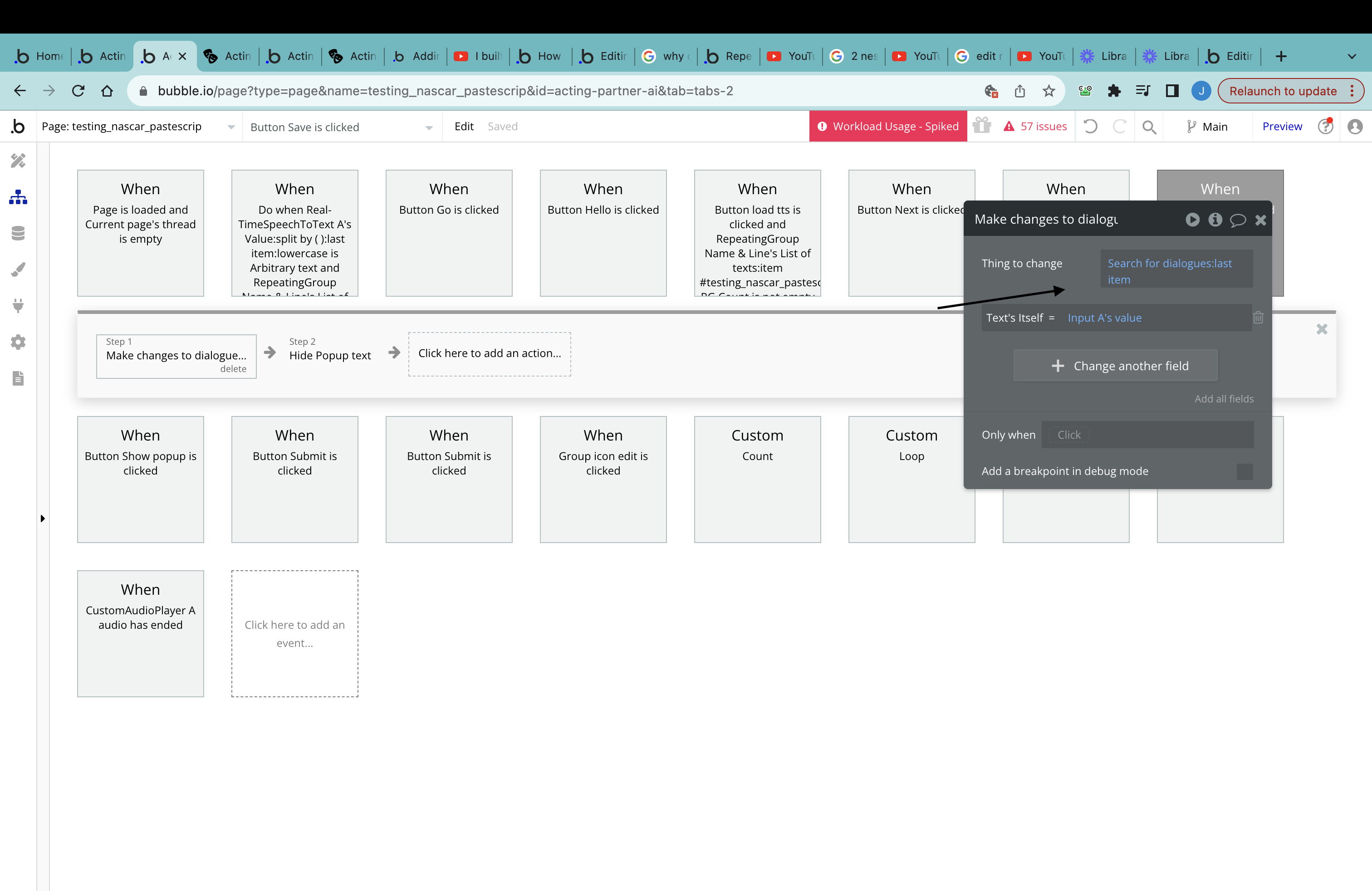Click the search magnifier icon in top bar
Image resolution: width=1372 pixels, height=891 pixels.
(1149, 127)
